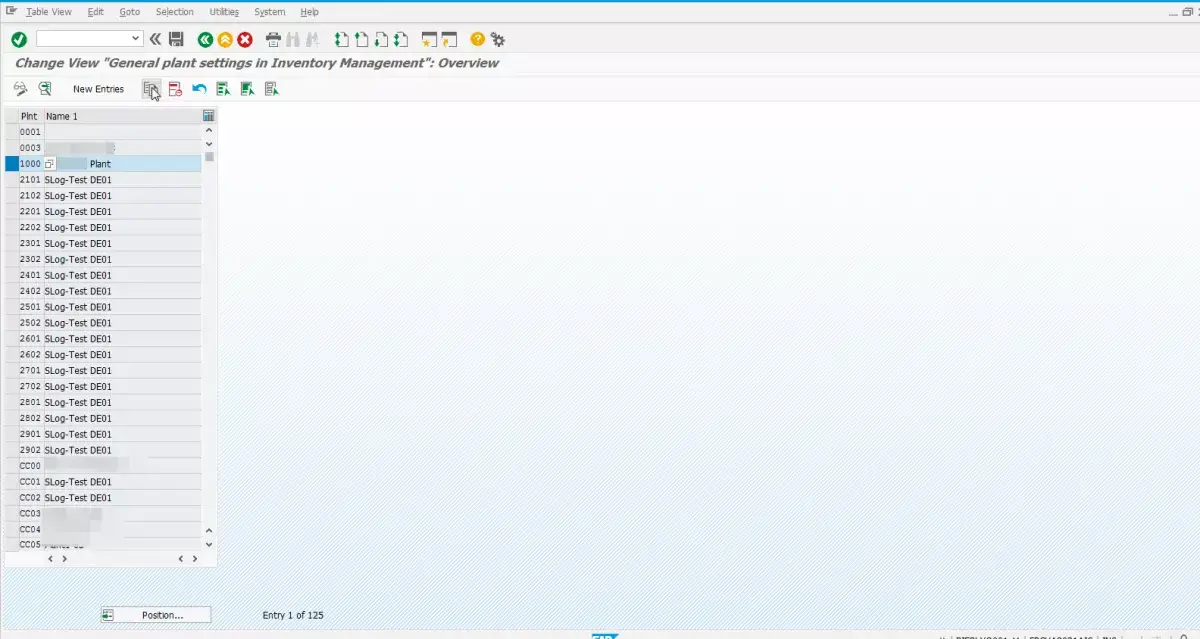This screenshot has width=1200, height=639.
Task: Click the Previous Page icon
Action: [361, 39]
